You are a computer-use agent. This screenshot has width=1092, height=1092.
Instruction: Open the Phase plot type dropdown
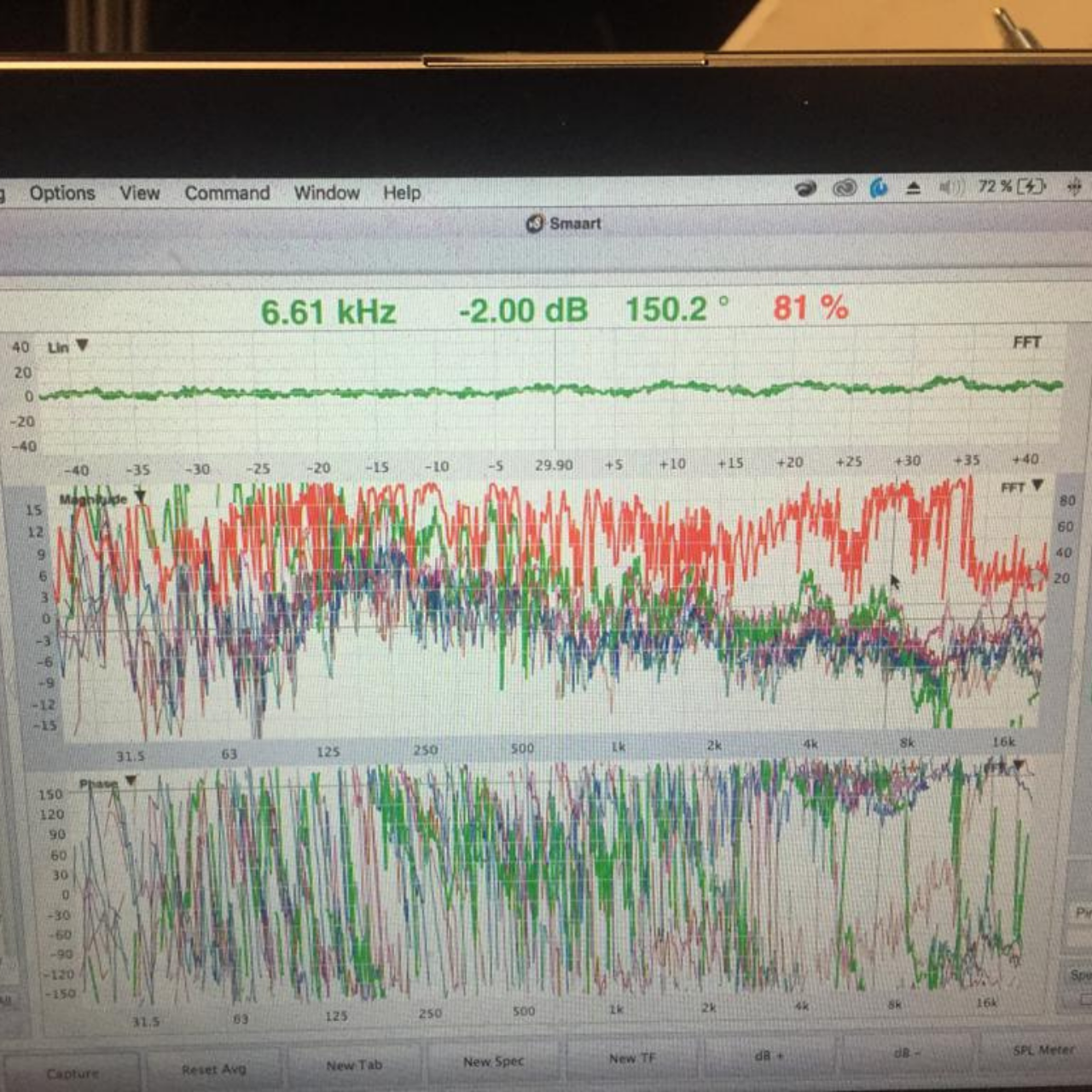[x=131, y=781]
